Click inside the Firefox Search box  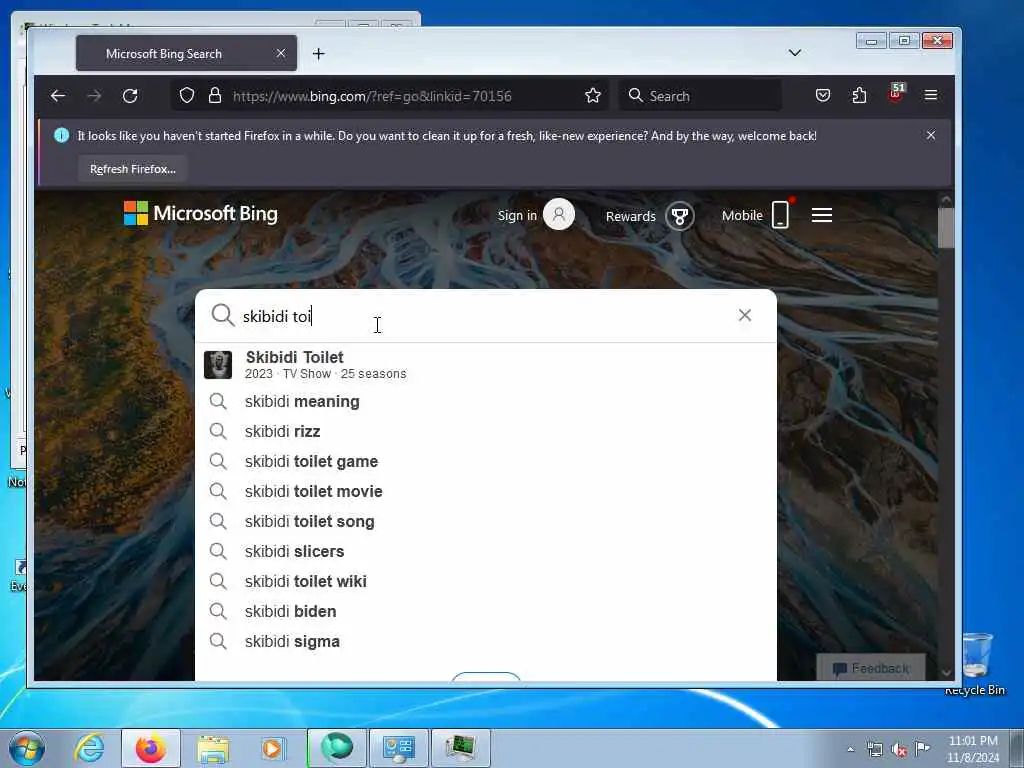point(700,96)
